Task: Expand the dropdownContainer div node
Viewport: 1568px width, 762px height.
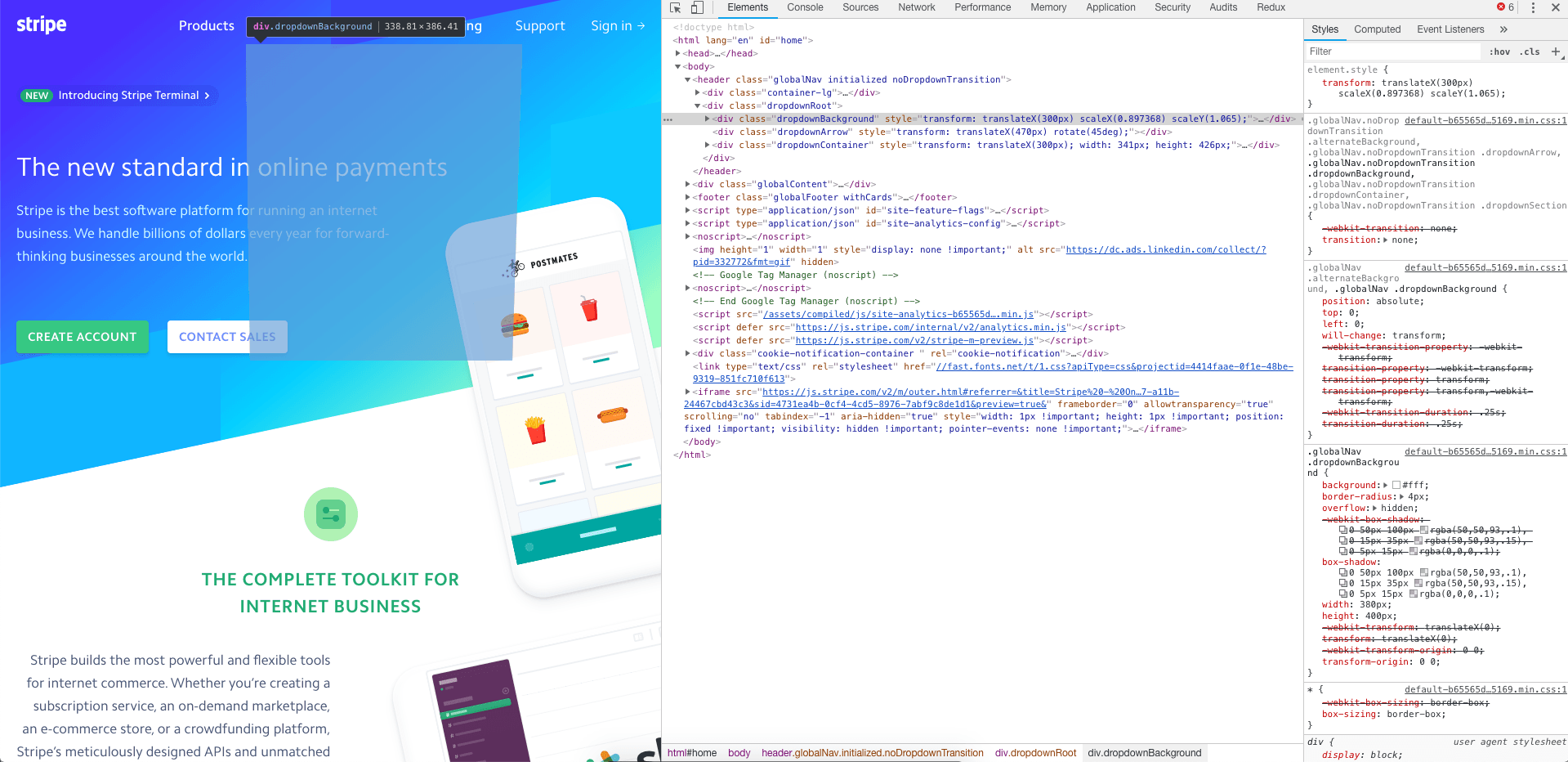Action: click(708, 145)
